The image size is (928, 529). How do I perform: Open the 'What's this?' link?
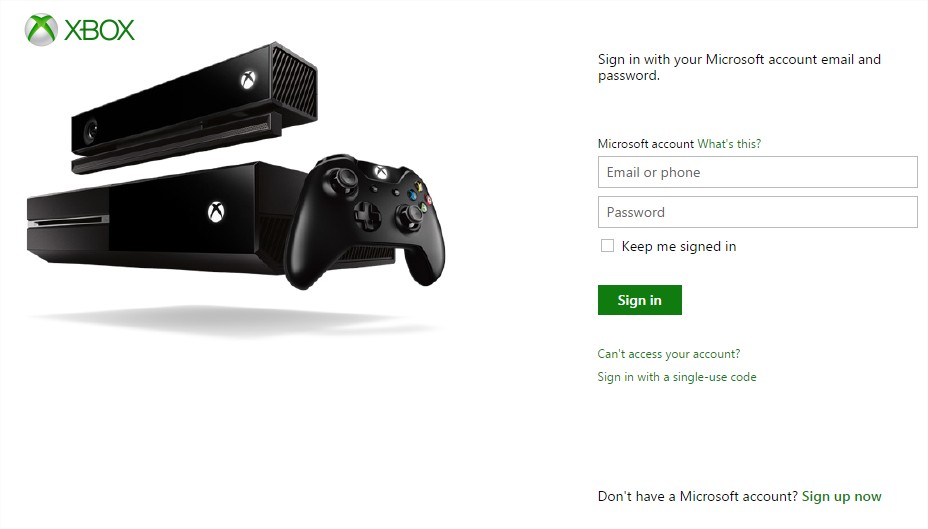click(x=729, y=144)
